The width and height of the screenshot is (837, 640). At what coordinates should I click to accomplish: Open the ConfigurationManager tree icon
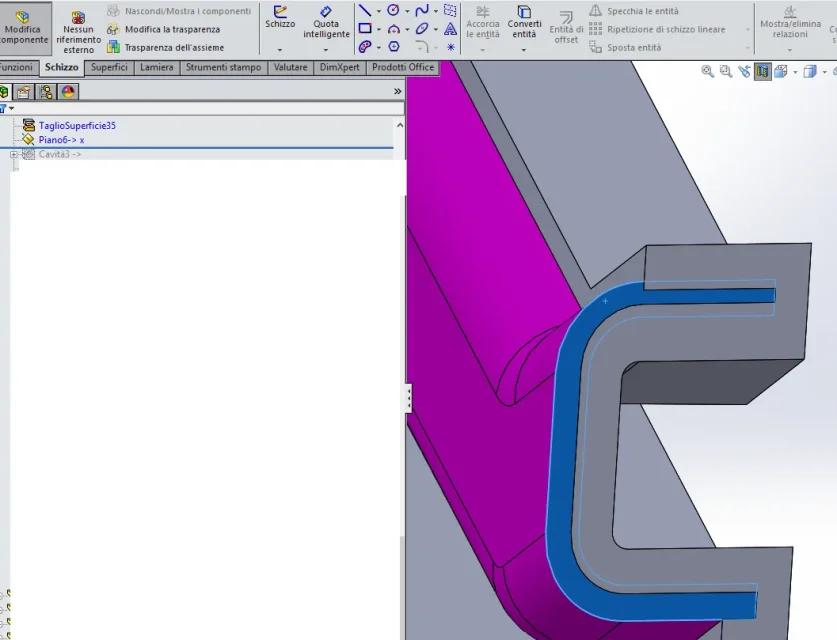tap(46, 92)
